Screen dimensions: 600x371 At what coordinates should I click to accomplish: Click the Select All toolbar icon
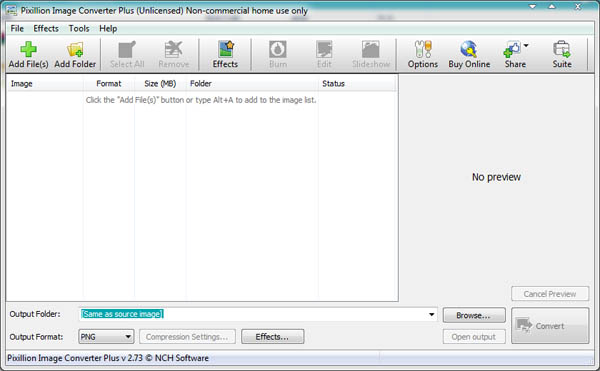point(127,49)
